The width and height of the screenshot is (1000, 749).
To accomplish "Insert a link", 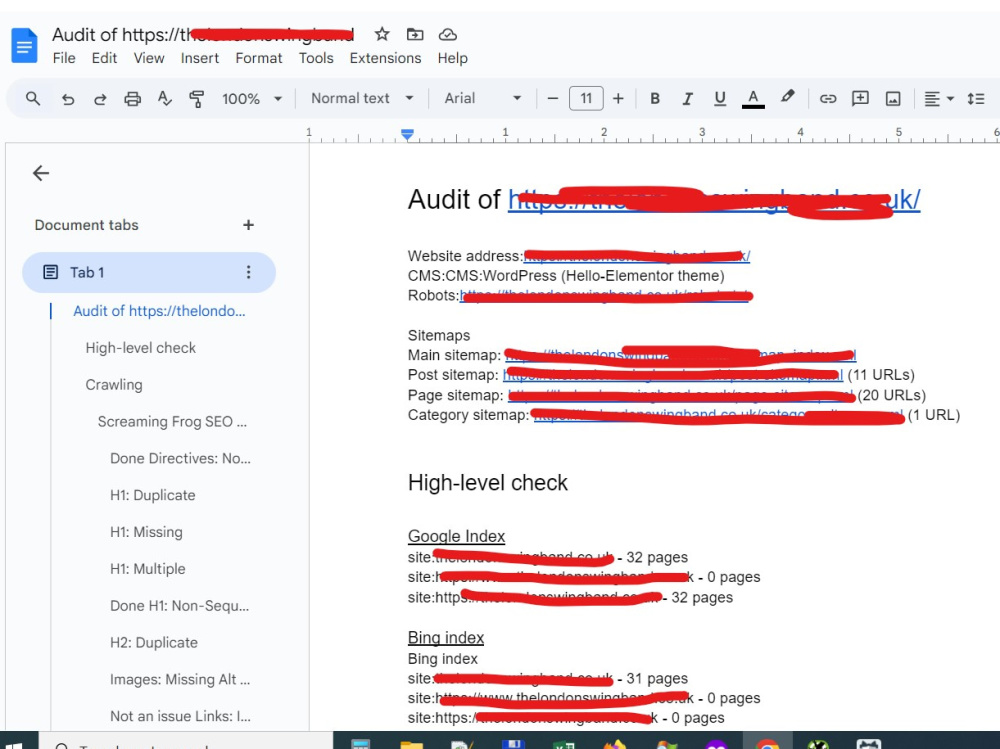I will coord(828,99).
